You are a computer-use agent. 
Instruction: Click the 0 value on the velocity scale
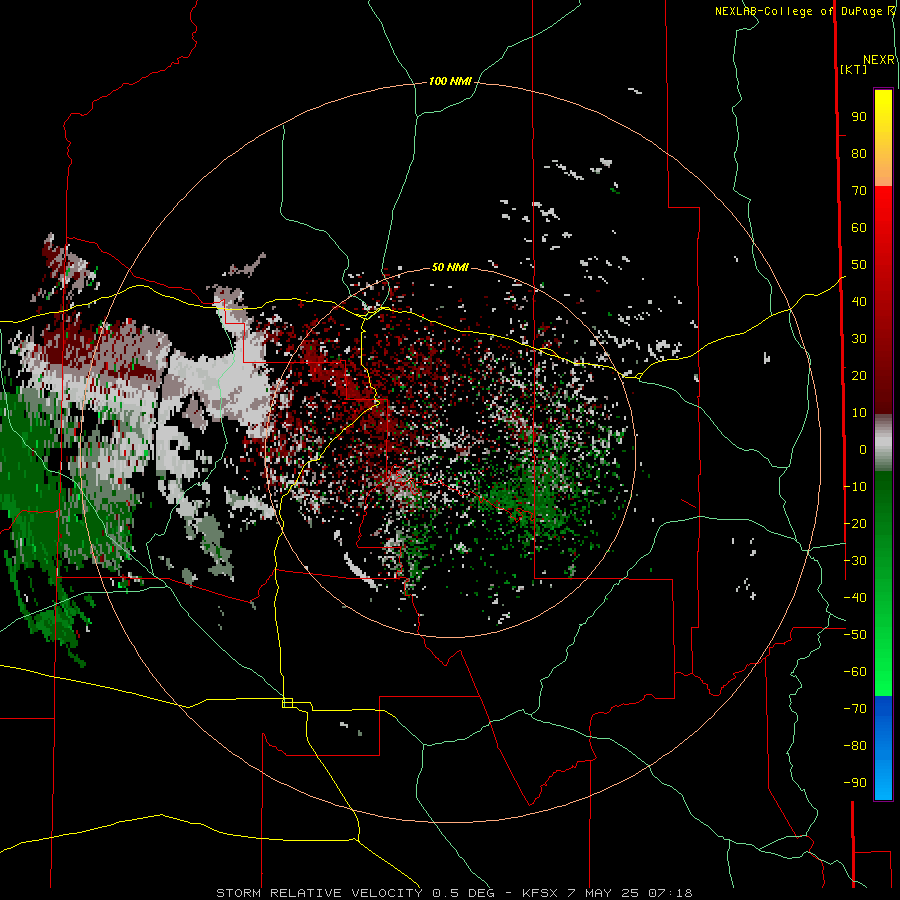(863, 450)
